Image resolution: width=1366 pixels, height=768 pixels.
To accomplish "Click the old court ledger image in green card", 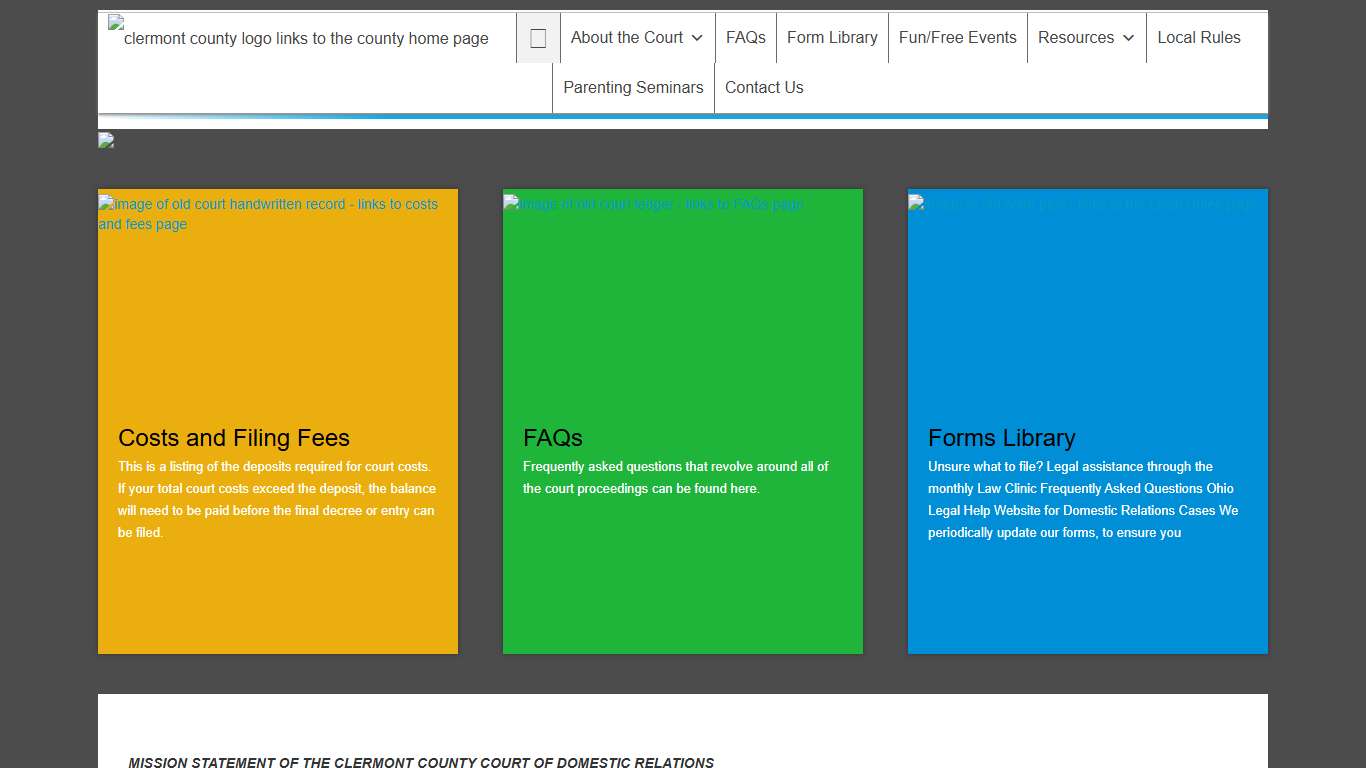I will pos(653,204).
